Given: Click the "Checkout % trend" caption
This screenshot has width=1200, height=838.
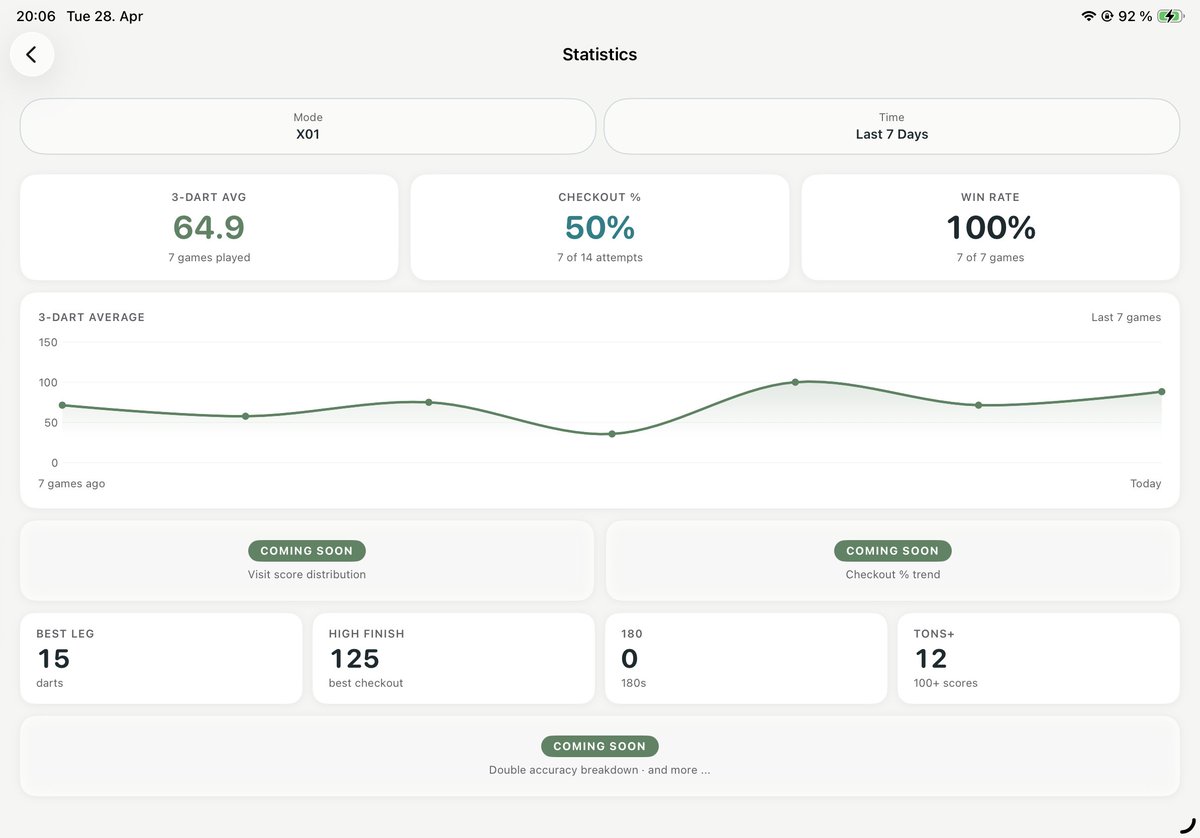Looking at the screenshot, I should pyautogui.click(x=893, y=575).
